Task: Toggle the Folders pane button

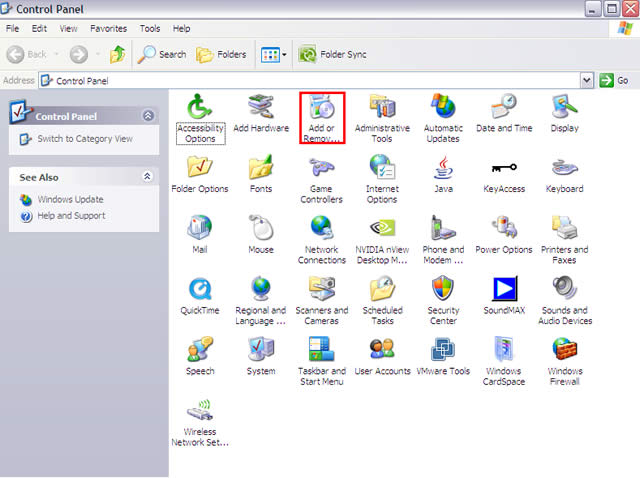Action: click(221, 54)
